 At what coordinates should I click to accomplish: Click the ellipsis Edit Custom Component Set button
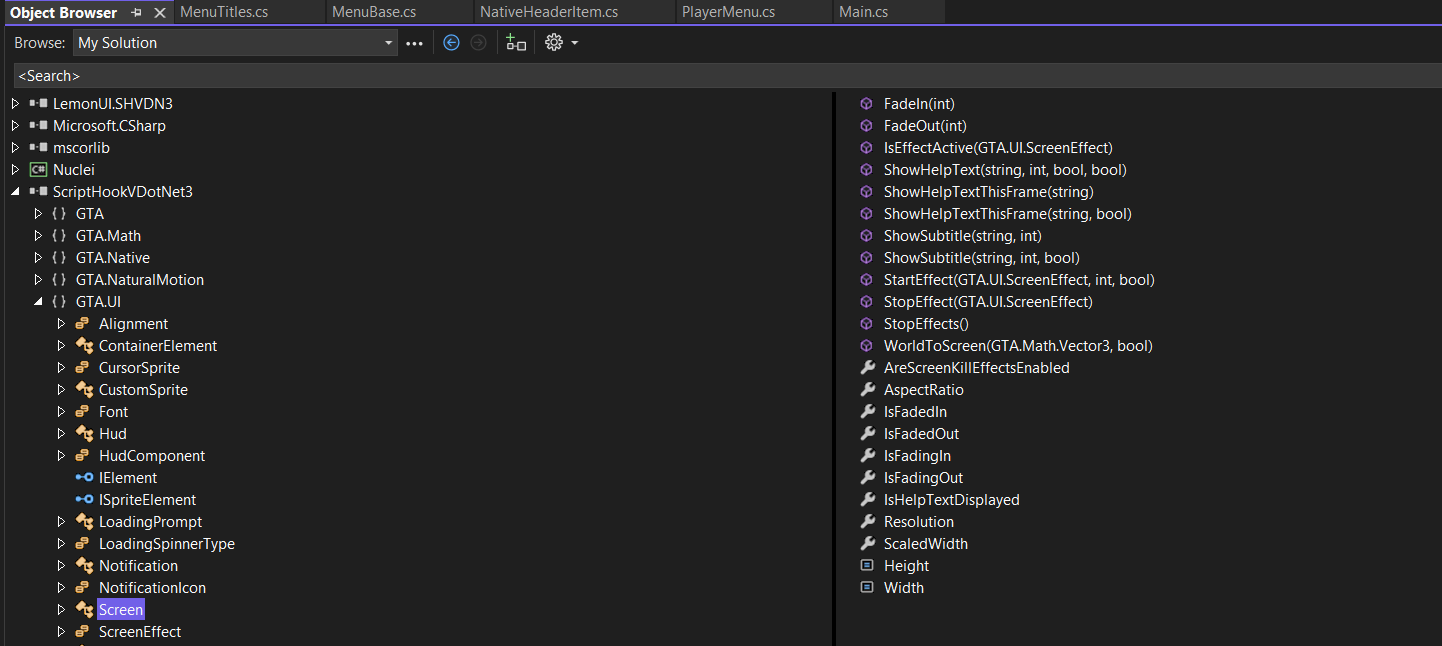[x=415, y=43]
